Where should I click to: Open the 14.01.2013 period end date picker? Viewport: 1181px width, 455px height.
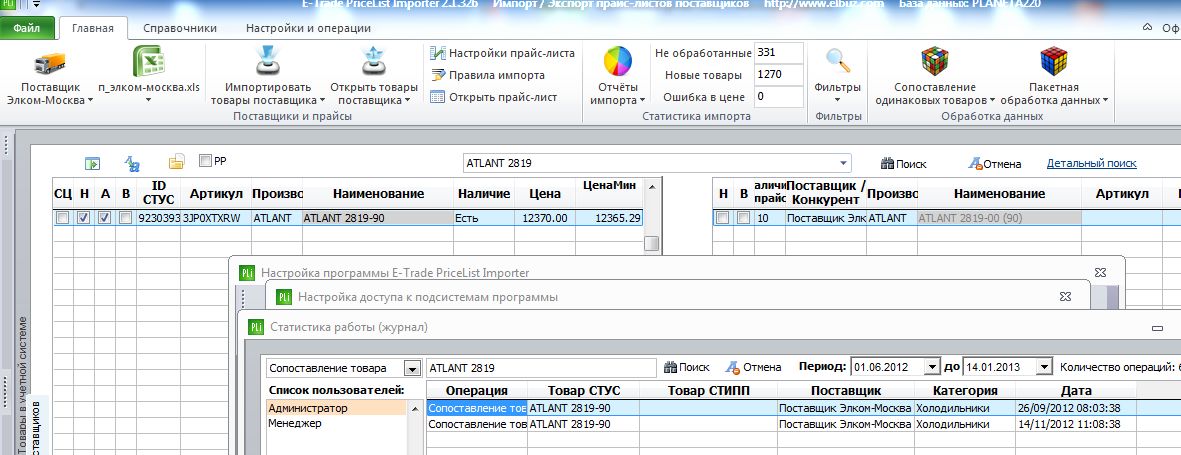[1044, 368]
